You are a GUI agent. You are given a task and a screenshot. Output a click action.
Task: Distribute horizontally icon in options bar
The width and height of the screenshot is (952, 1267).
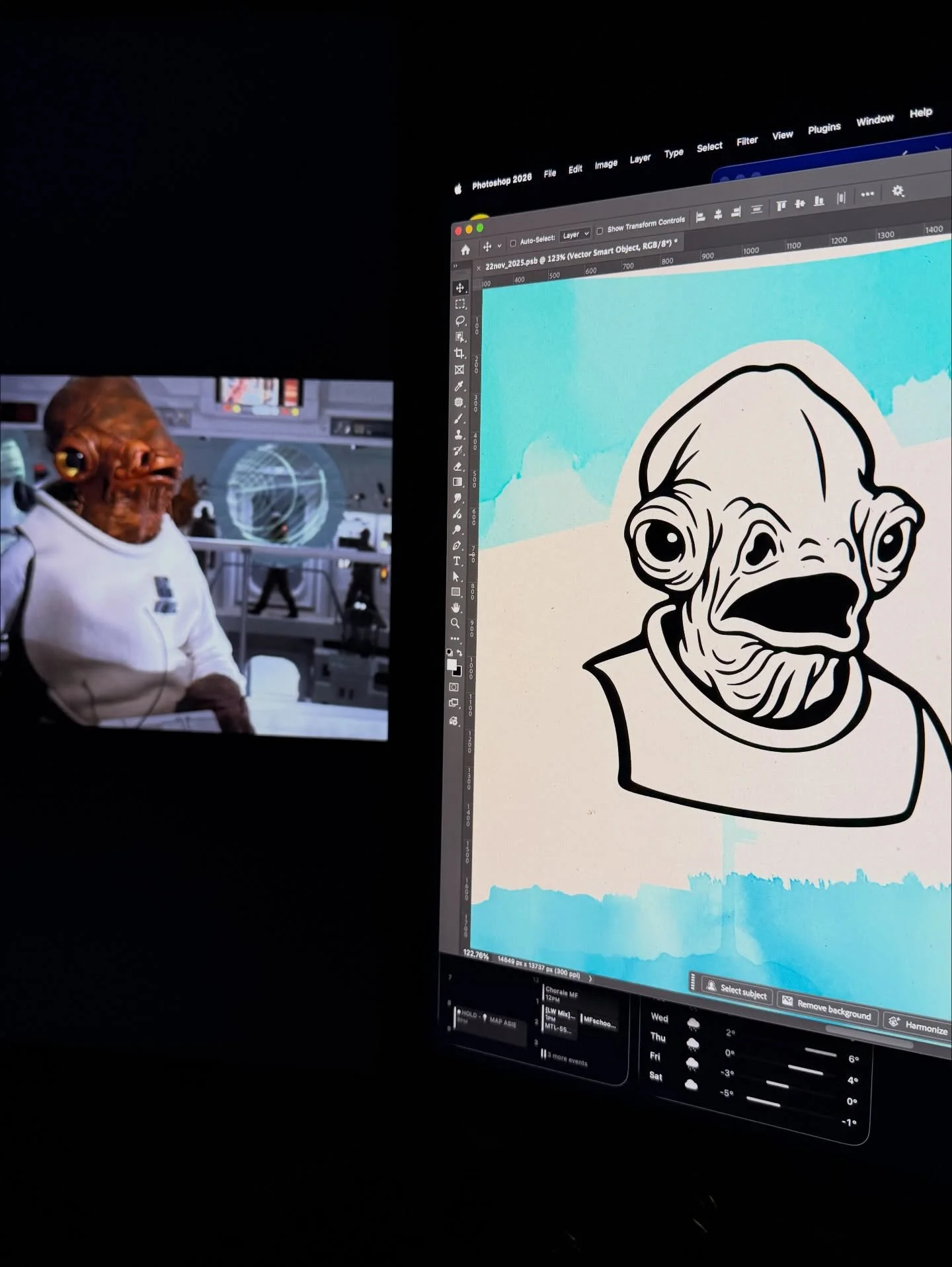click(842, 198)
